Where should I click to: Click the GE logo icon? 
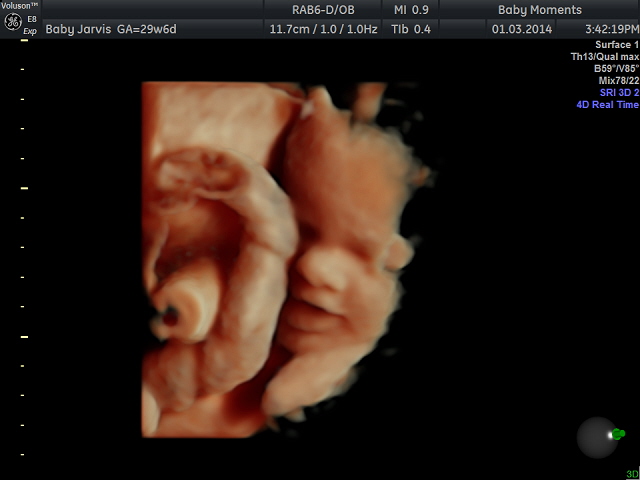13,22
